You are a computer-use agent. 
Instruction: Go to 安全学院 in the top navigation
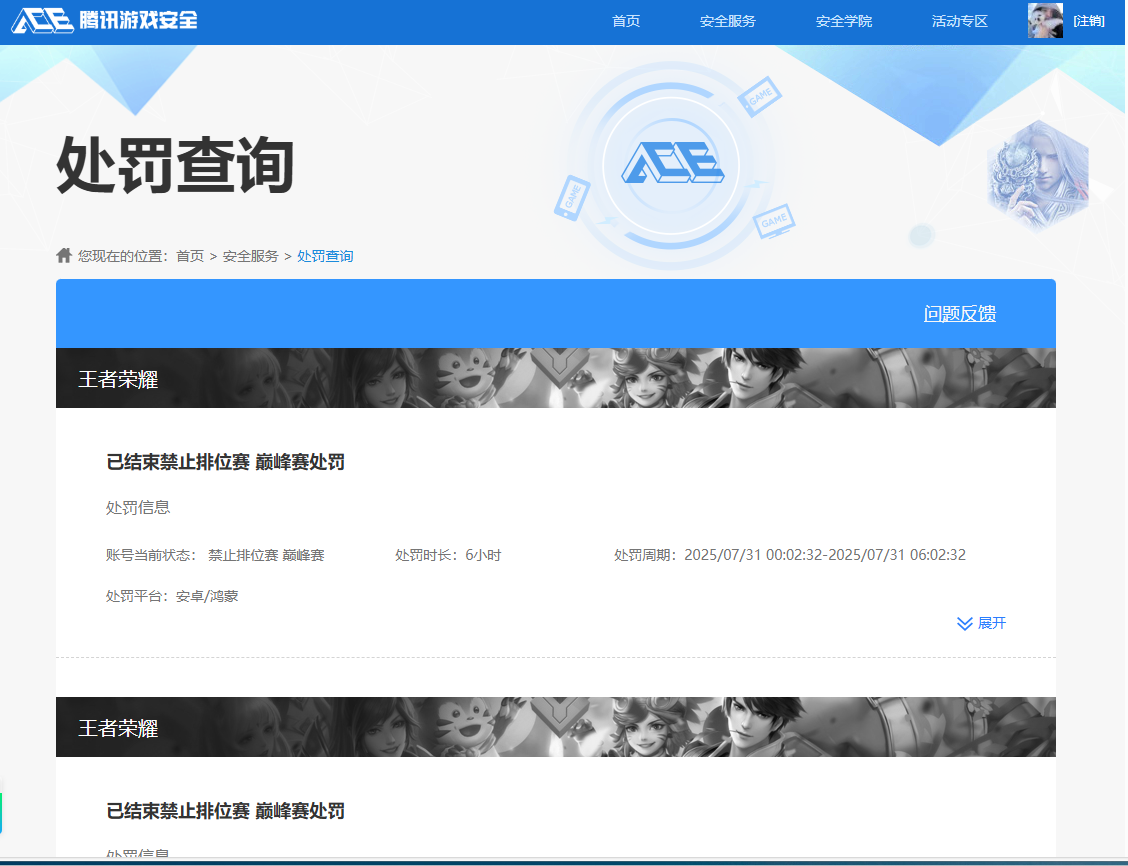843,21
